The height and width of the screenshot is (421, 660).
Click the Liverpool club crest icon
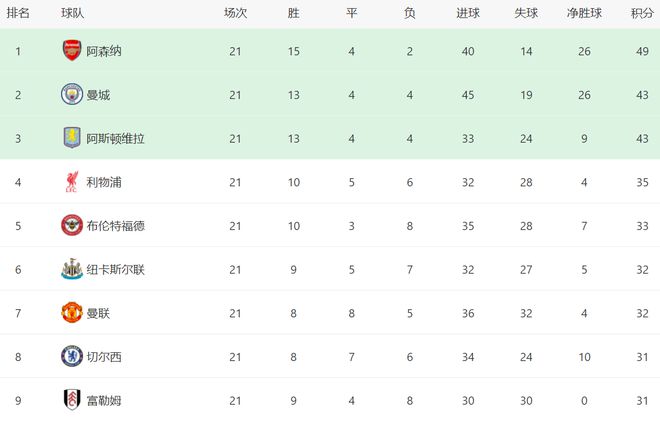click(72, 182)
